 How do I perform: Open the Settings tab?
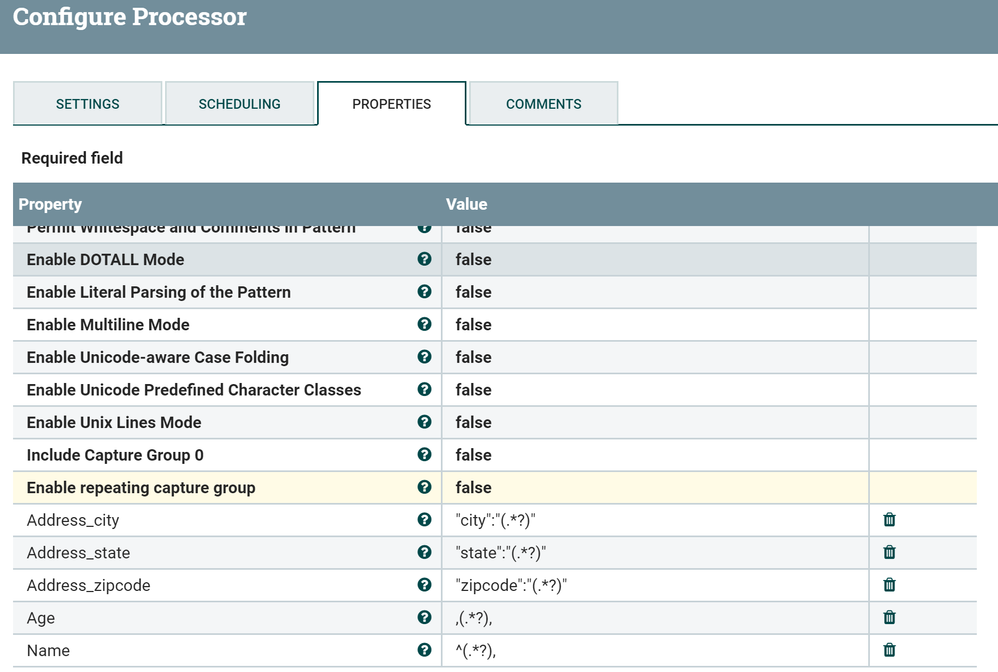coord(88,104)
